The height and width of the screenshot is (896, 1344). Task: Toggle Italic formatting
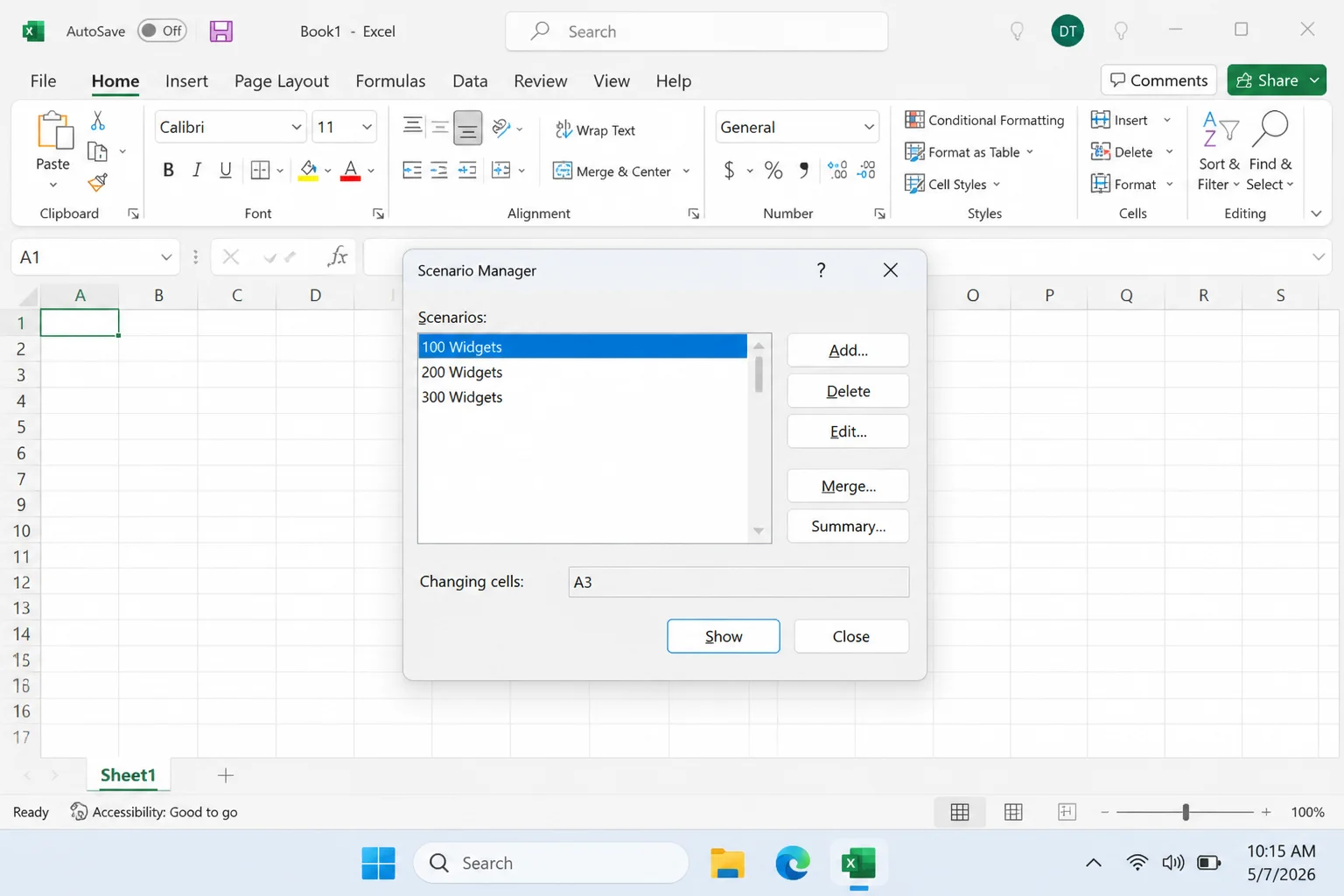click(197, 171)
